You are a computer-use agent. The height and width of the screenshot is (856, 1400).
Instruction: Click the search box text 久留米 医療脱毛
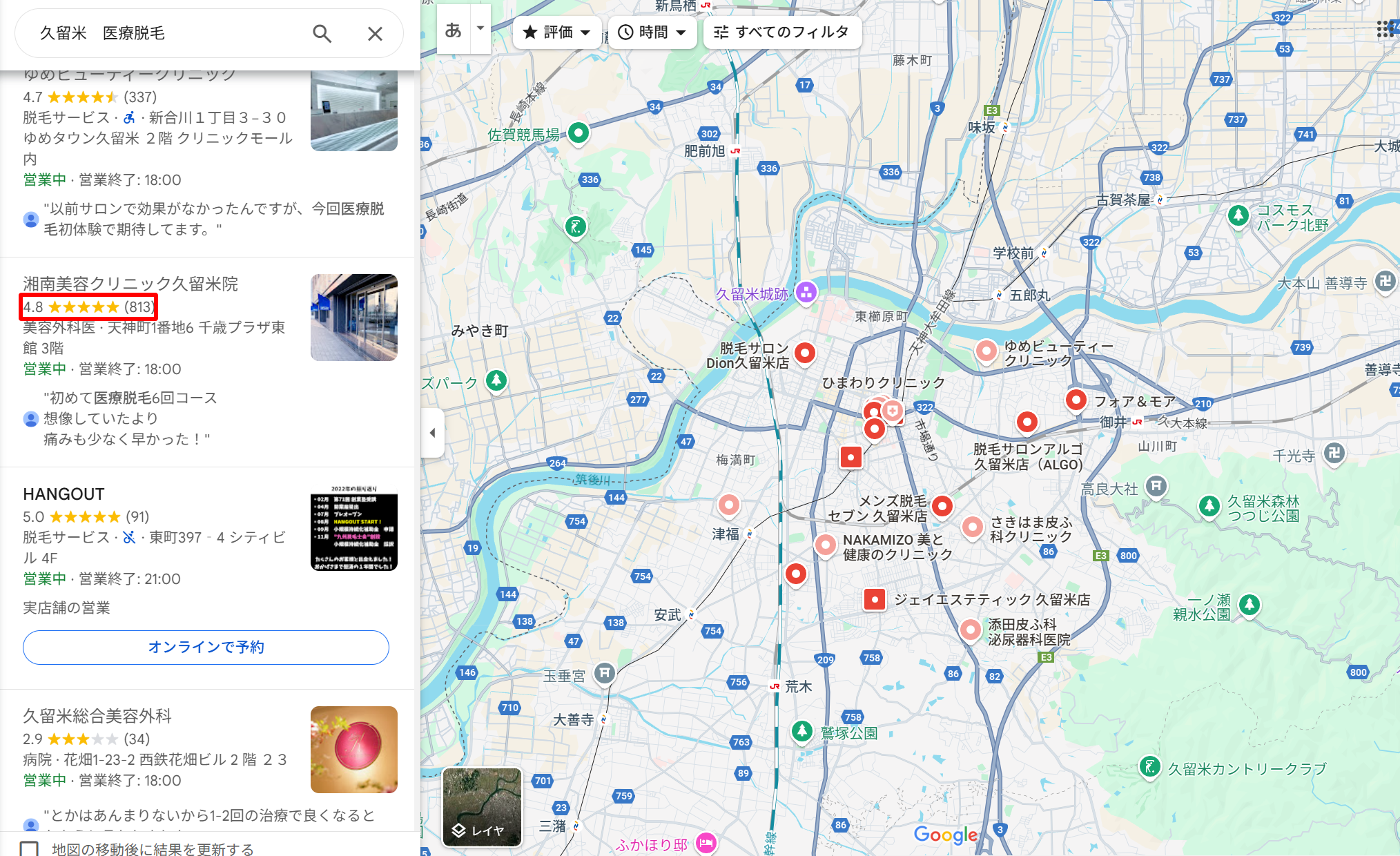102,33
